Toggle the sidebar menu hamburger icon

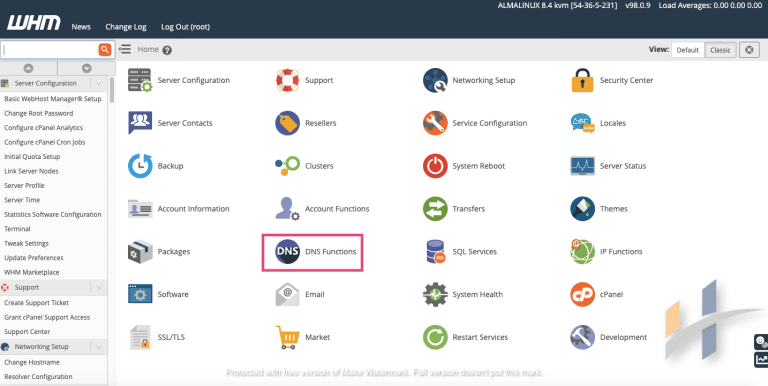point(125,49)
